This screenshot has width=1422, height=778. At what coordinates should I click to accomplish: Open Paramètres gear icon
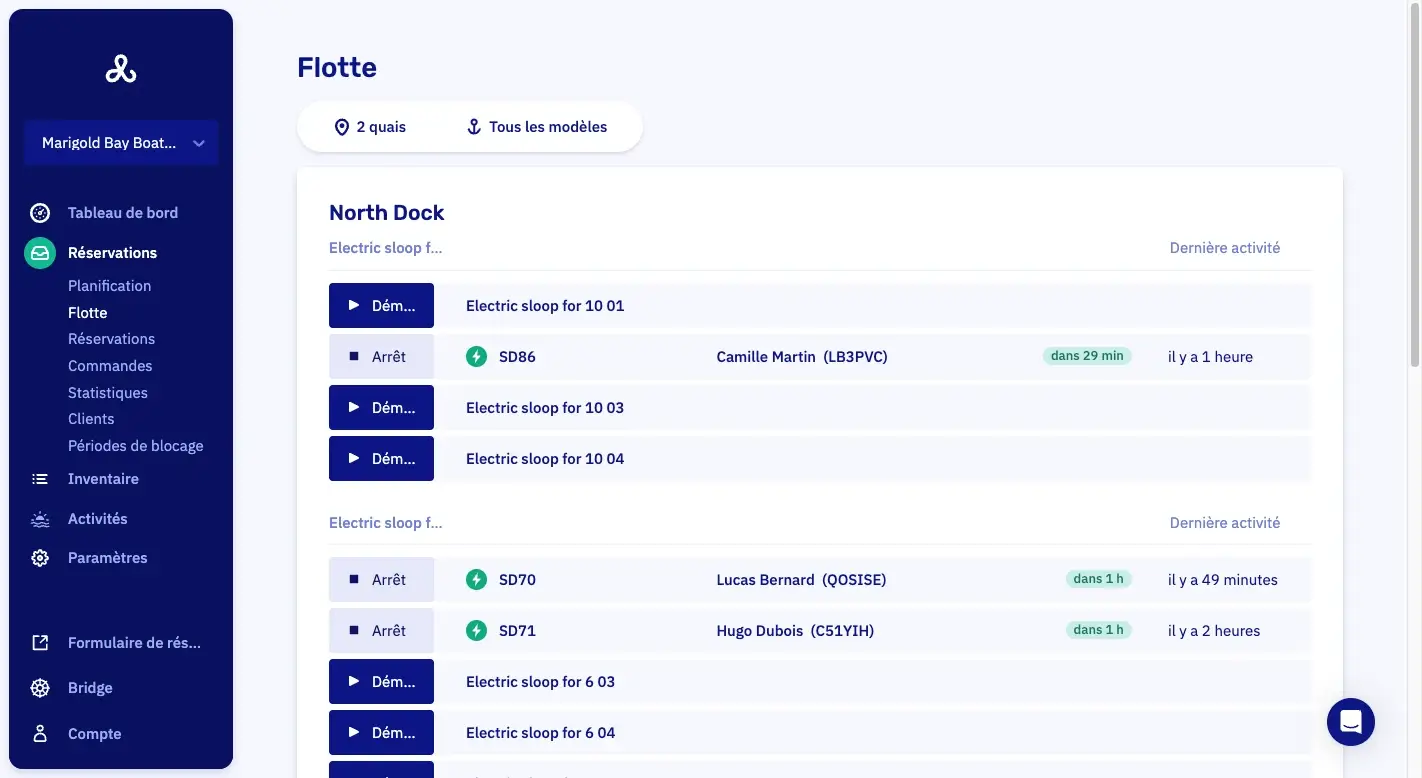pos(40,558)
